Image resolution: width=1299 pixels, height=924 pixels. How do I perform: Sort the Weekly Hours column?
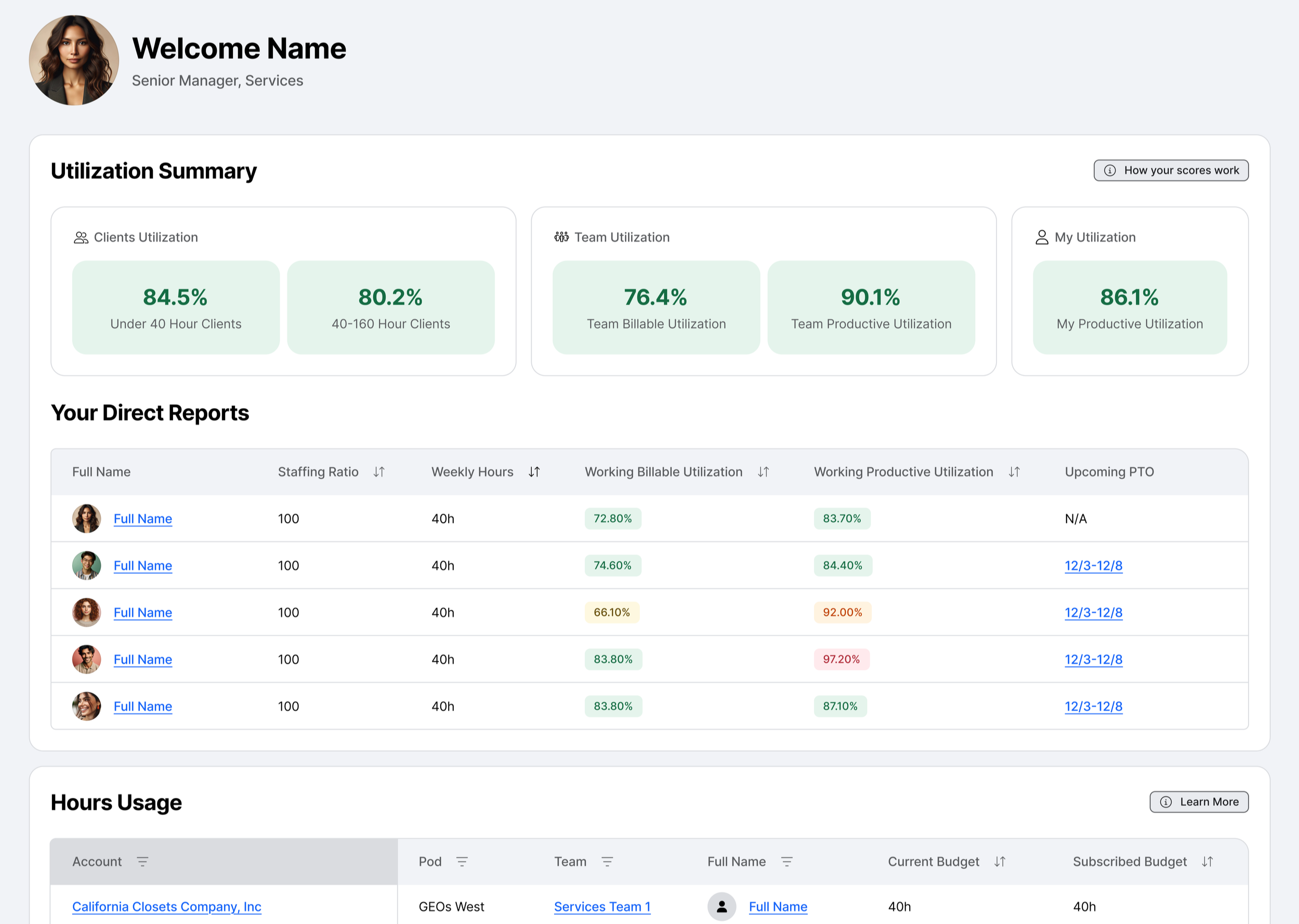click(x=534, y=472)
